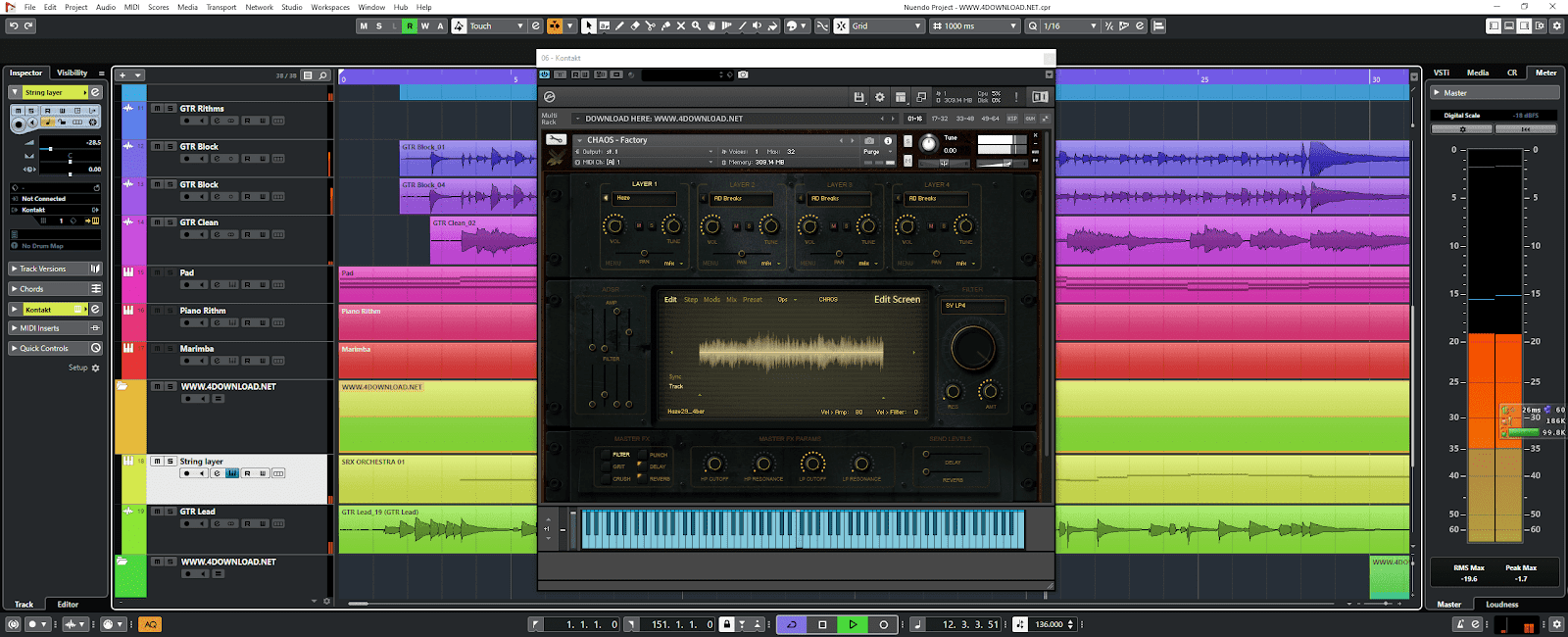
Task: Select Kontakt multi rack page 17-32
Action: click(x=939, y=119)
